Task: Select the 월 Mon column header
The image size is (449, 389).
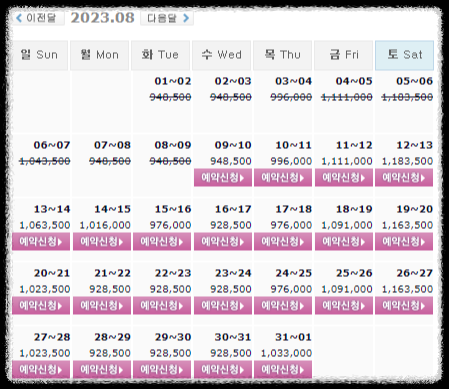Action: coord(99,55)
